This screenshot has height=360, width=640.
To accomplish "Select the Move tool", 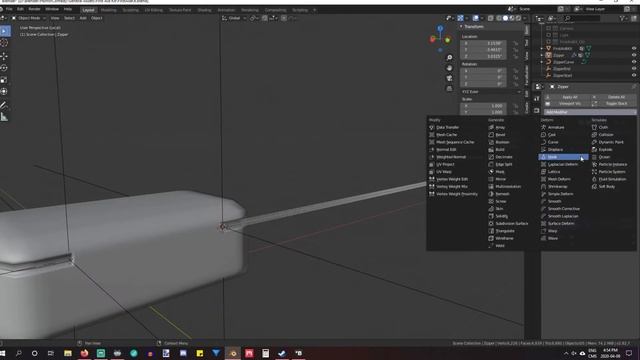I will [x=4, y=56].
